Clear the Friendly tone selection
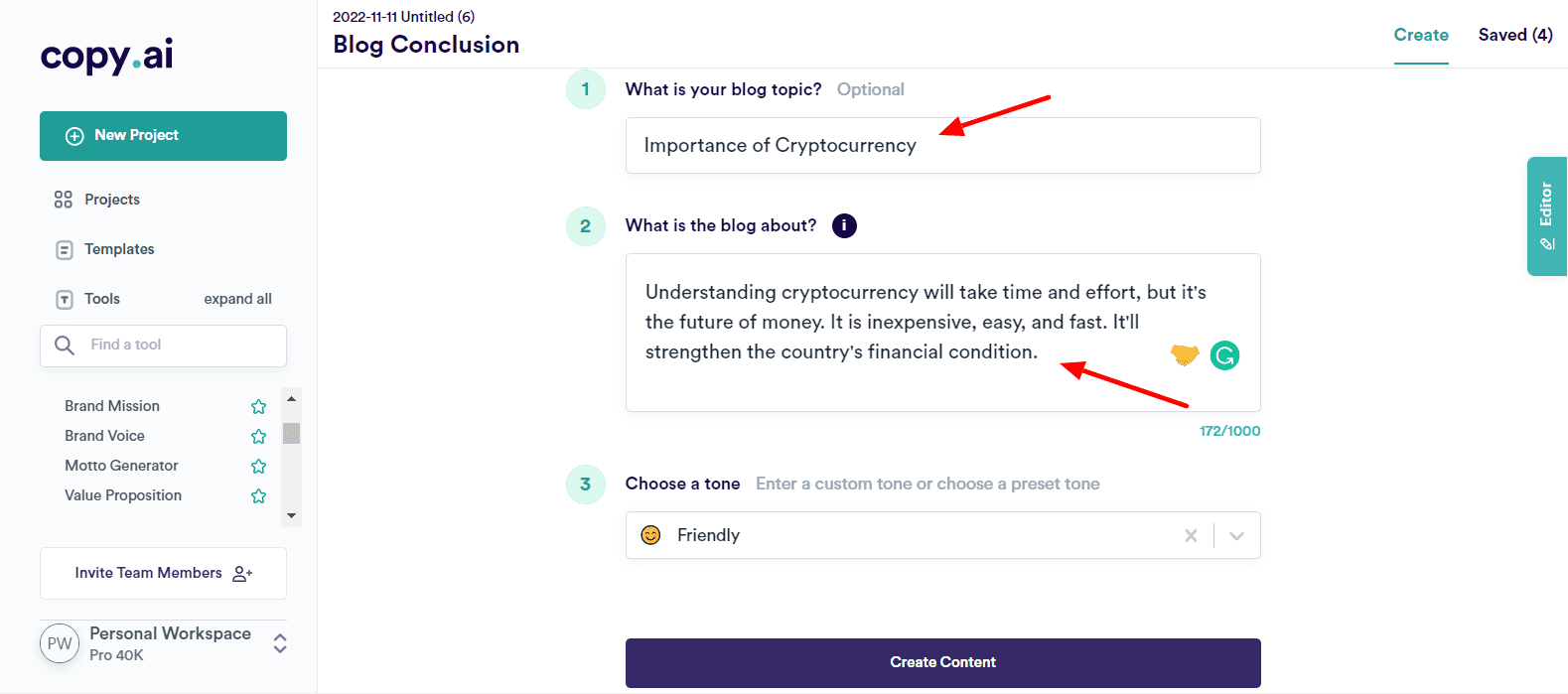This screenshot has height=694, width=1568. tap(1191, 535)
